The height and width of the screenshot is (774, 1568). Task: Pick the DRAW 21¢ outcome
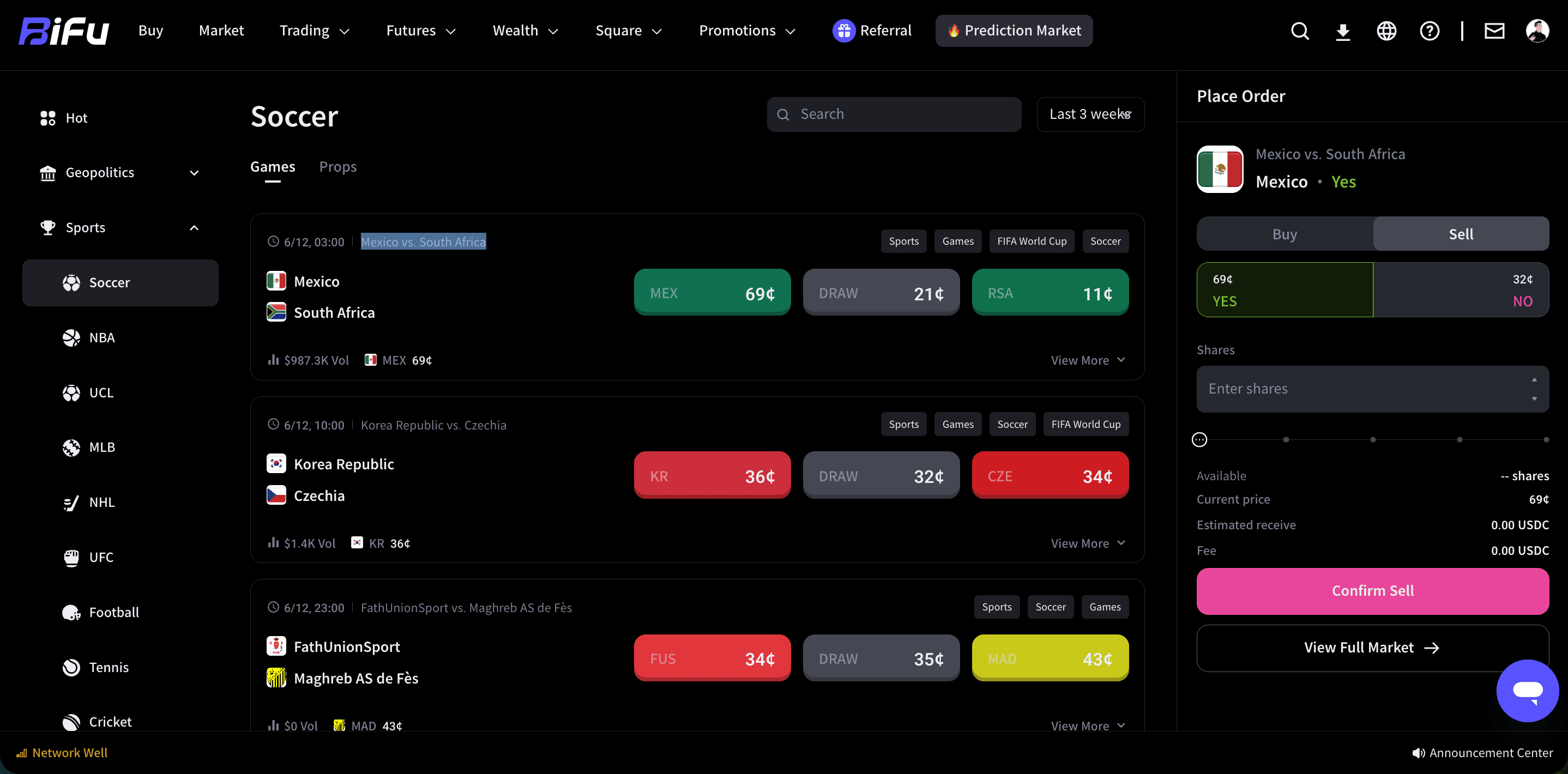click(x=881, y=293)
